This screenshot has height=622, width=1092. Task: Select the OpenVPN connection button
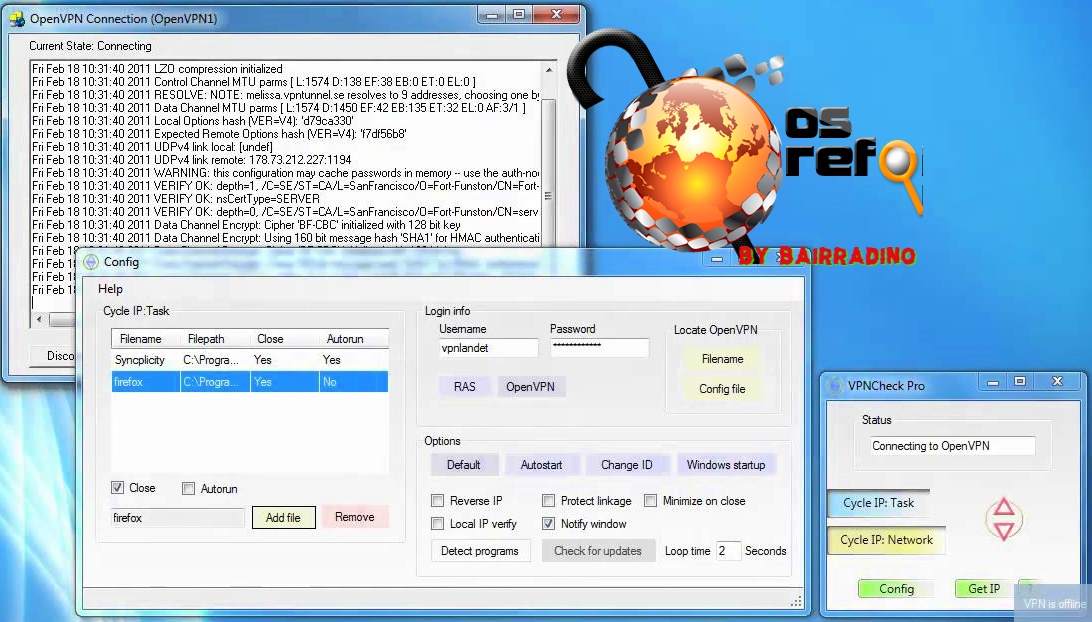pos(531,387)
